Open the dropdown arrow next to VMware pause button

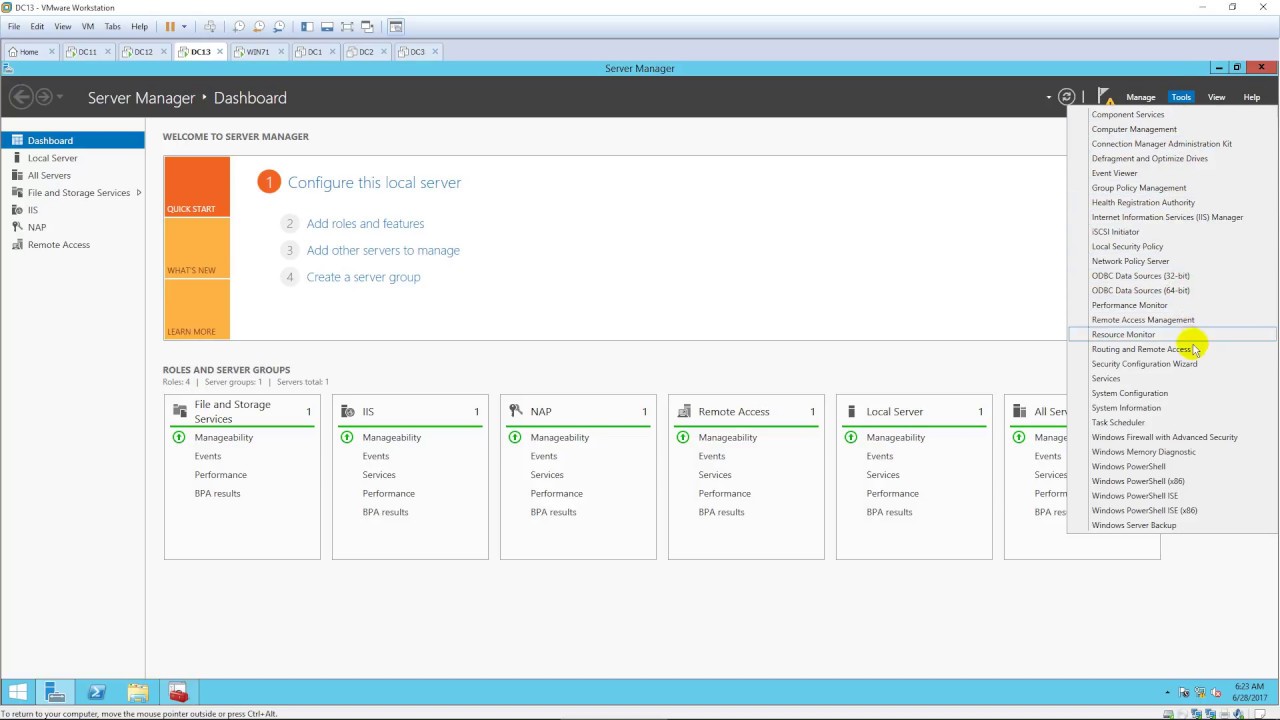pyautogui.click(x=184, y=26)
